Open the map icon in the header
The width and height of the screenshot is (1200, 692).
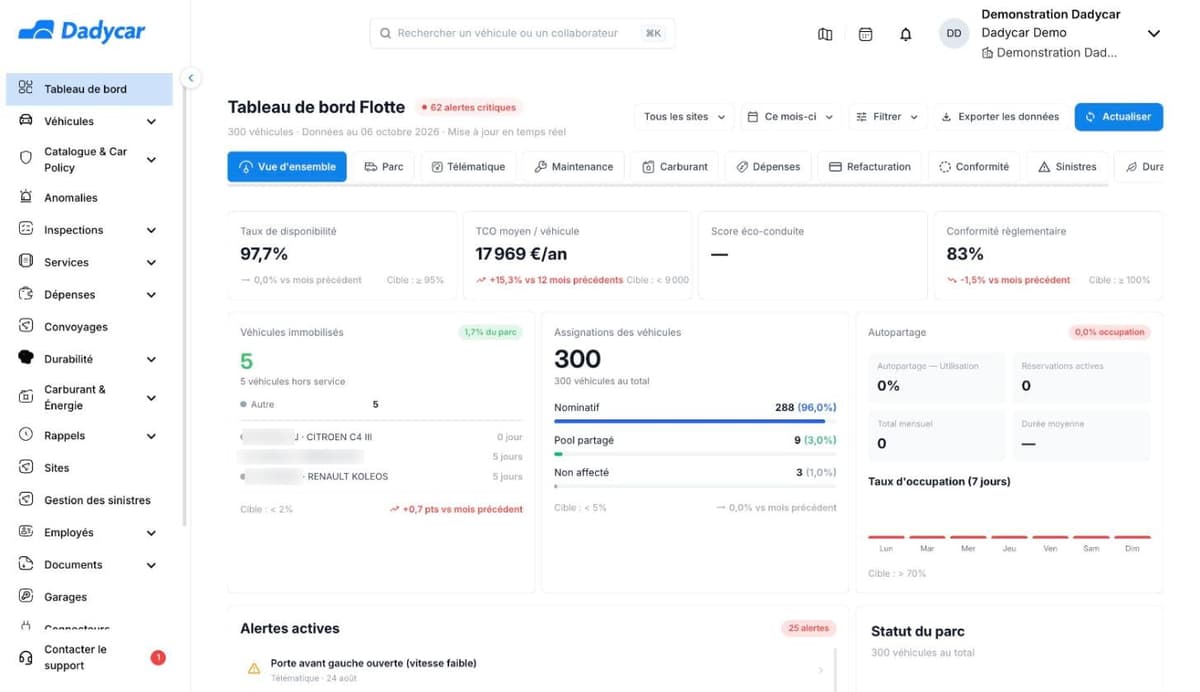(x=825, y=34)
